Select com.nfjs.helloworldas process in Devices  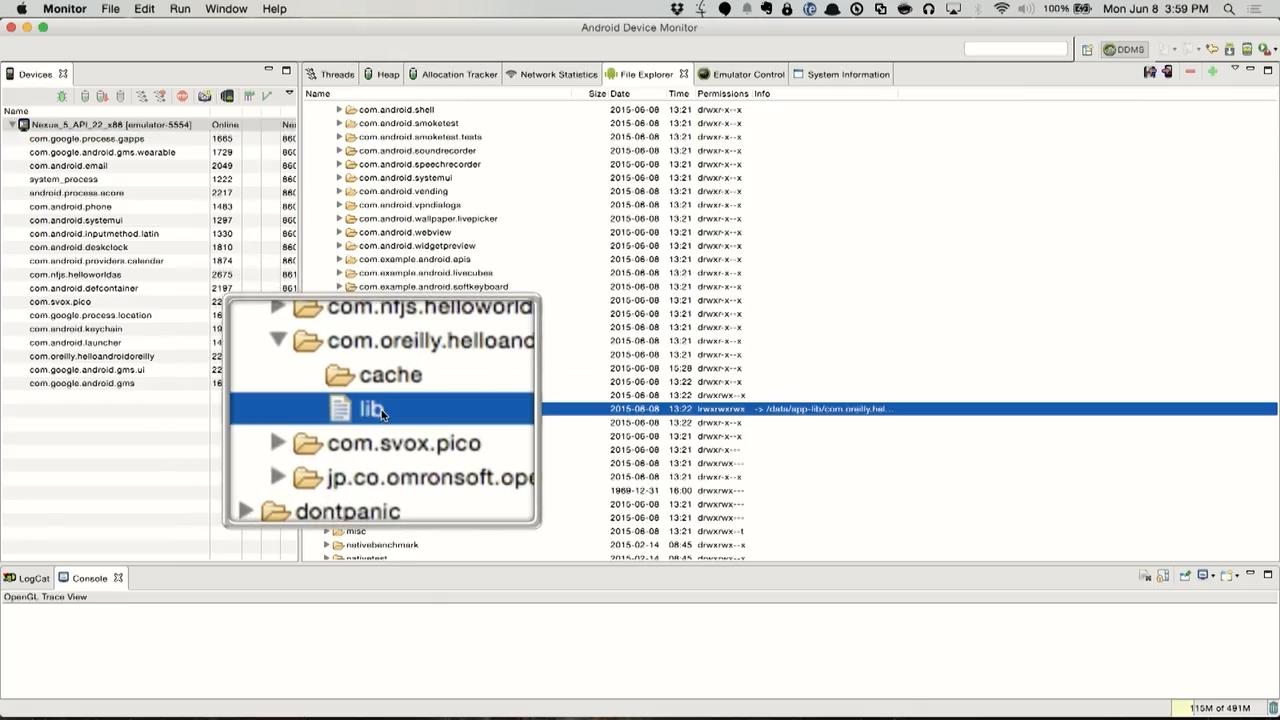pos(75,274)
